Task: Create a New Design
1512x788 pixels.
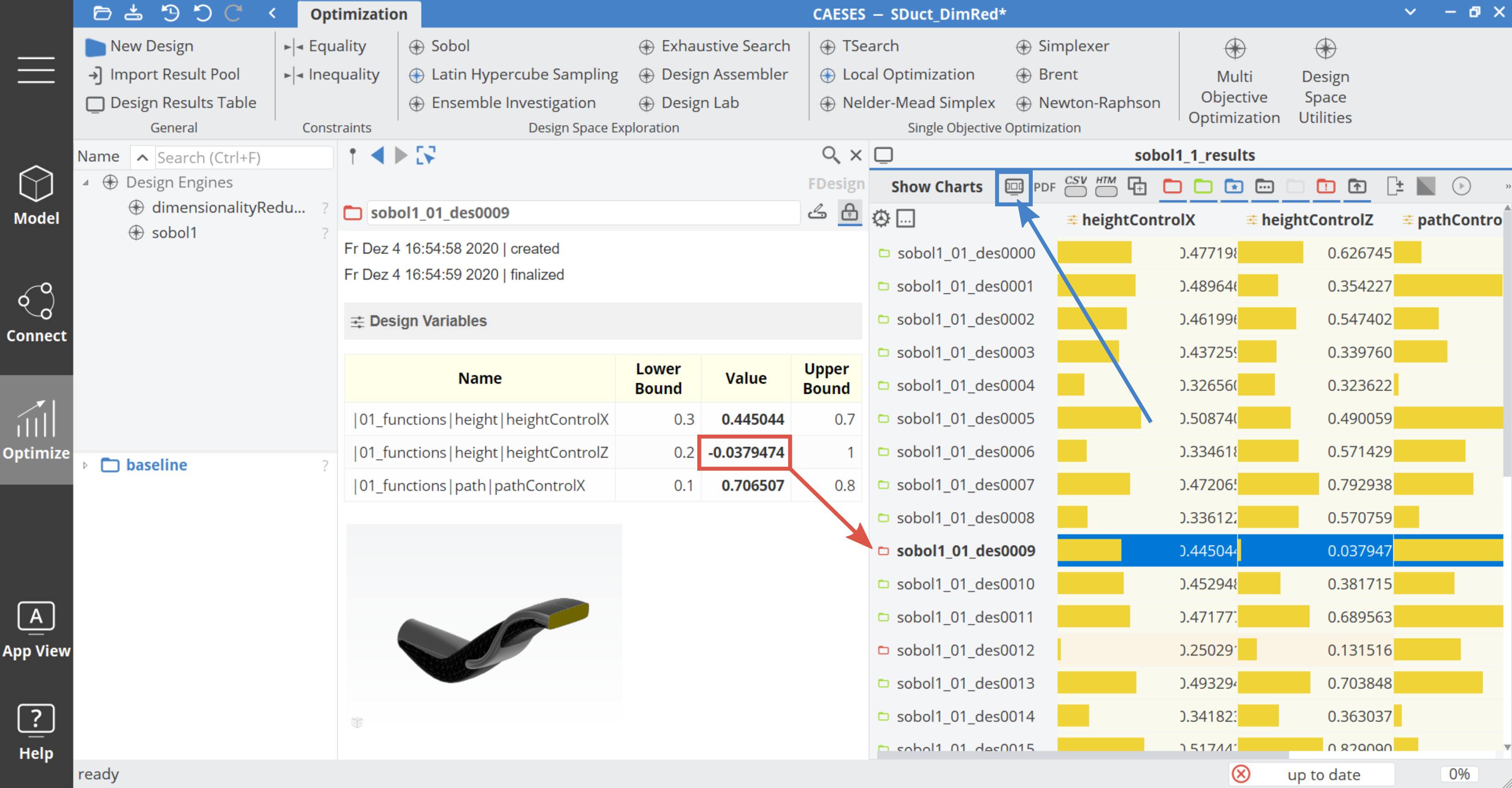Action: pos(140,46)
